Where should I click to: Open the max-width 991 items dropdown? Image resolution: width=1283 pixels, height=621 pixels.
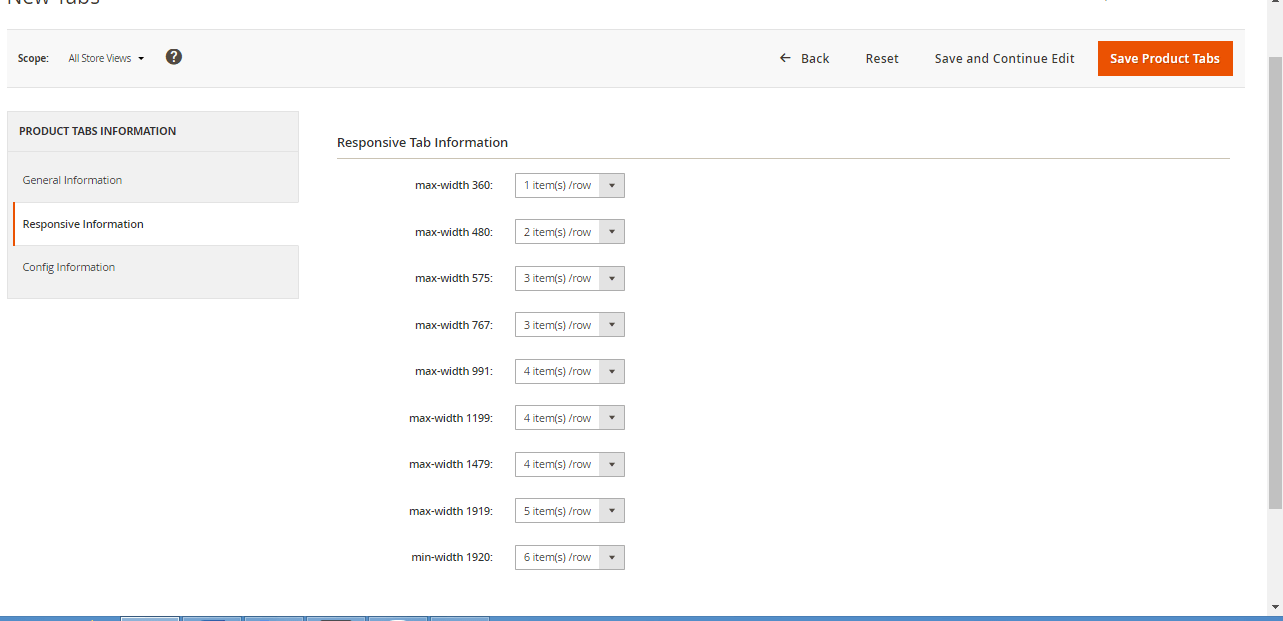tap(569, 371)
